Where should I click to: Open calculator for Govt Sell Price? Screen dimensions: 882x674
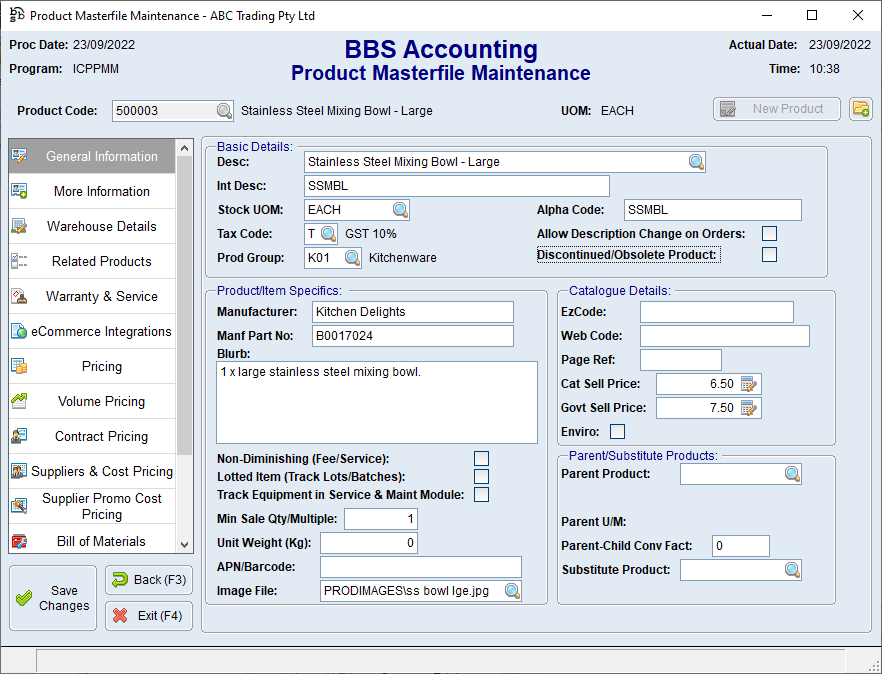point(750,408)
